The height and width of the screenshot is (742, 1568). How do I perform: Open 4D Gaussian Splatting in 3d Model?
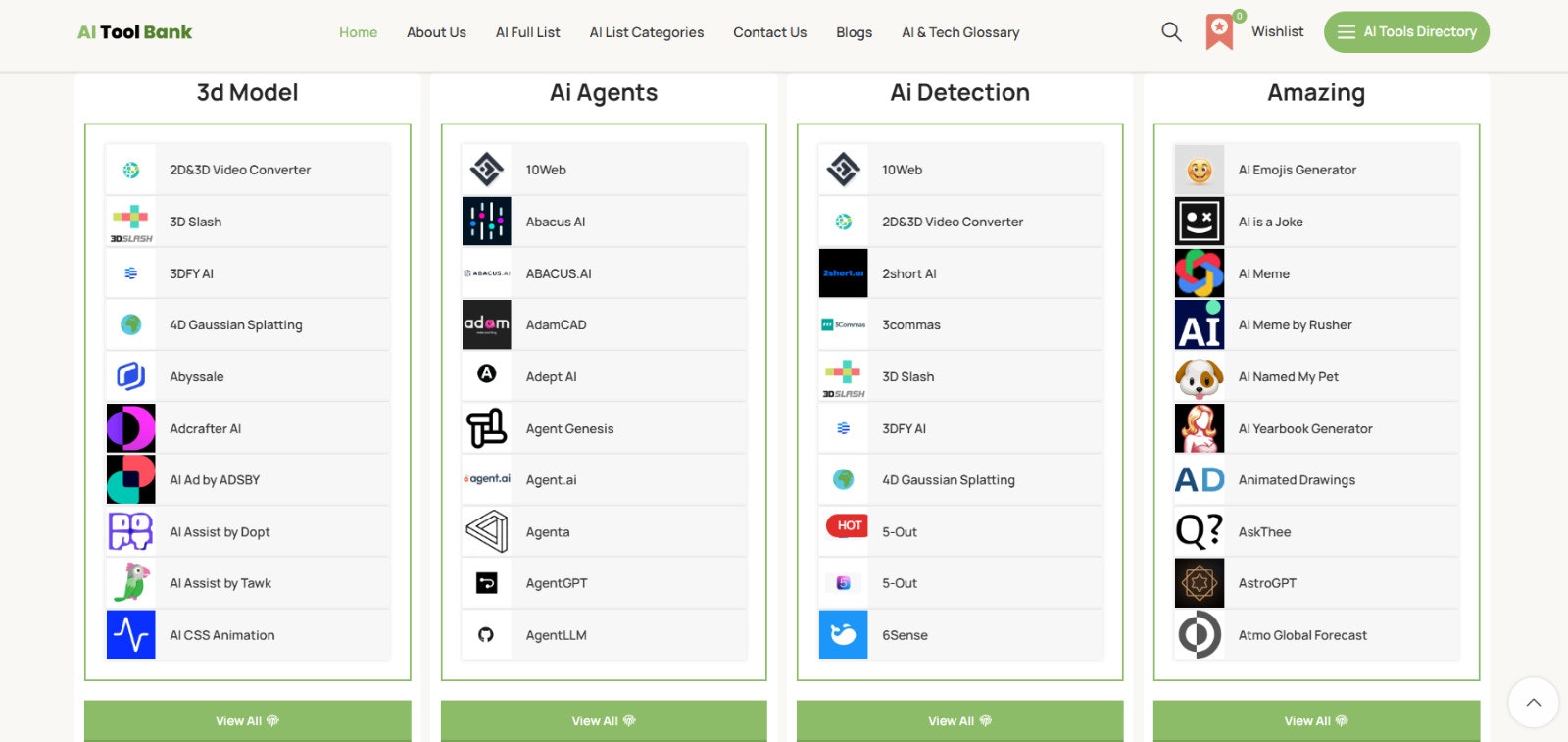tap(248, 324)
